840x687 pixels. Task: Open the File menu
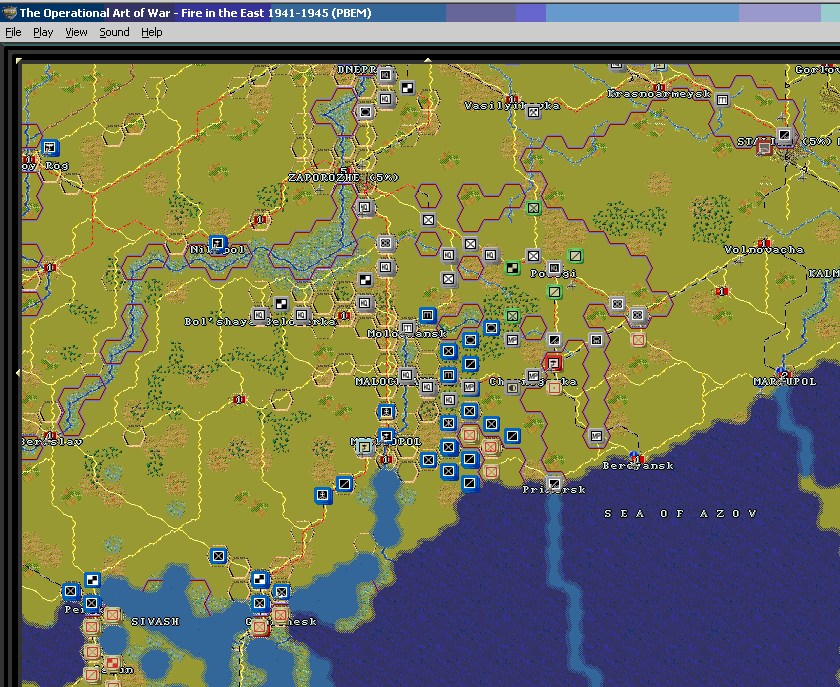(13, 32)
